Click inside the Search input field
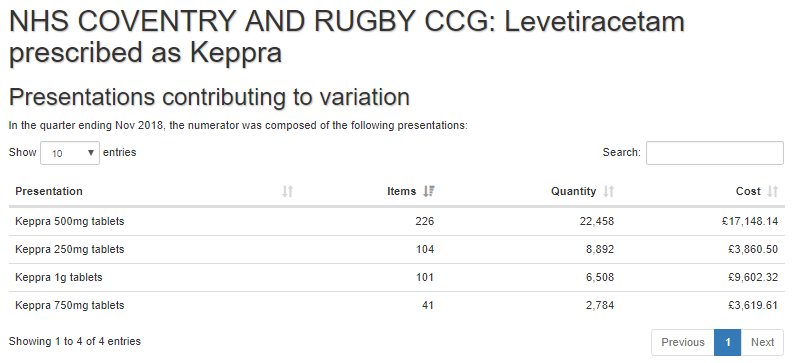The width and height of the screenshot is (794, 363). point(714,153)
